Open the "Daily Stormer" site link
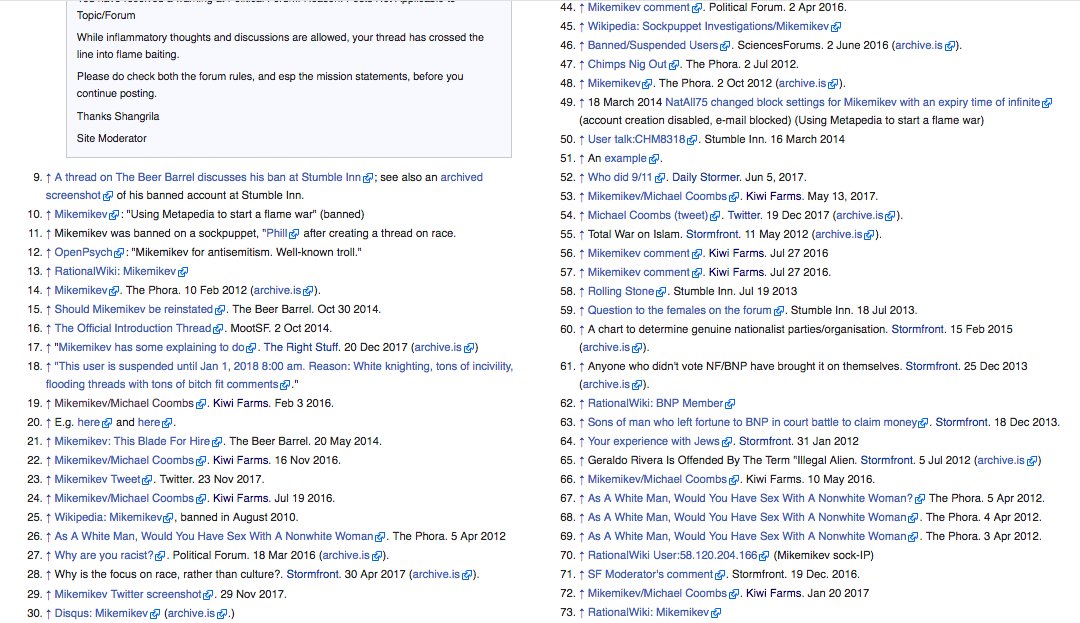 pos(706,178)
